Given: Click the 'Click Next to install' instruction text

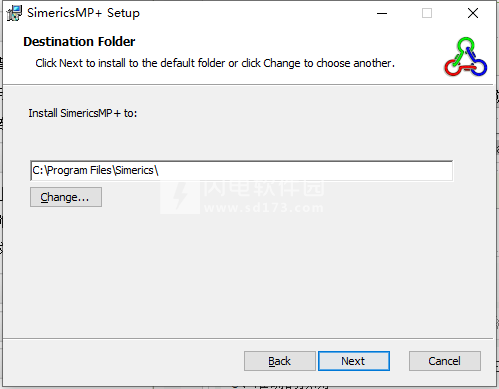Looking at the screenshot, I should [215, 63].
